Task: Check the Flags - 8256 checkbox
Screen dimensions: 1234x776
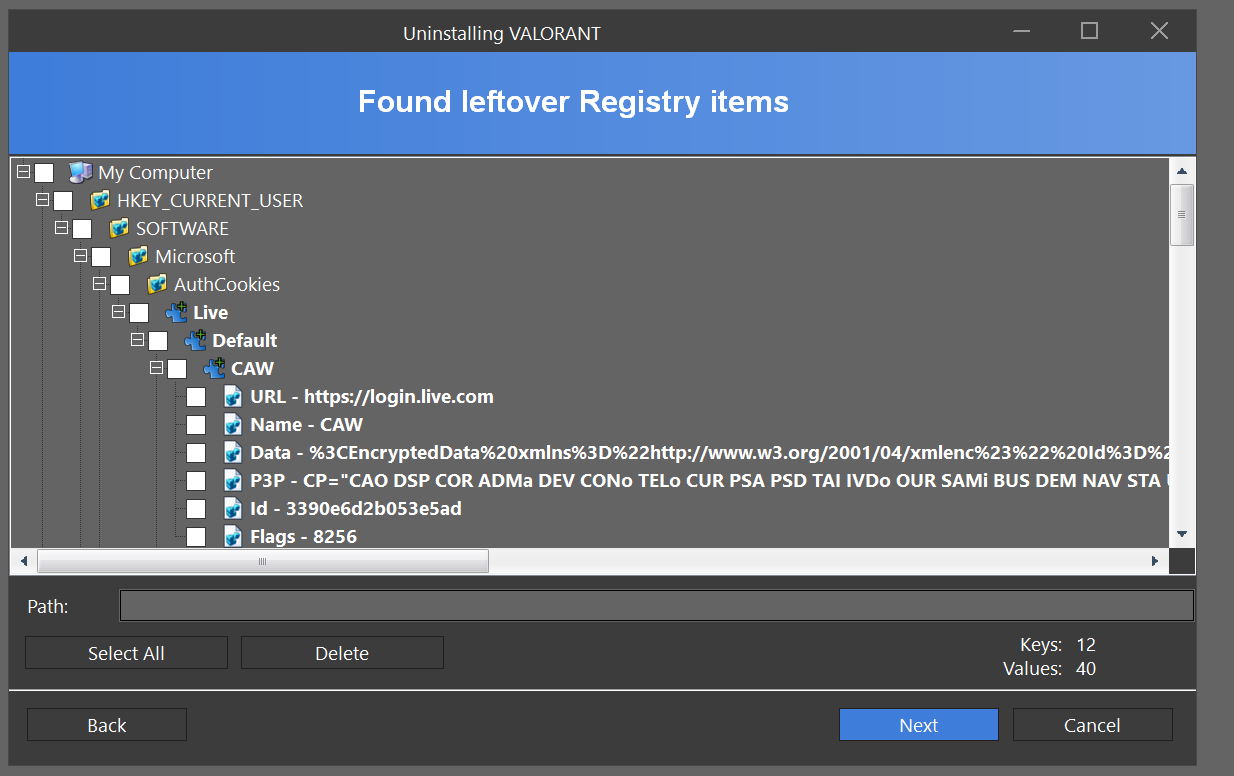Action: click(196, 537)
